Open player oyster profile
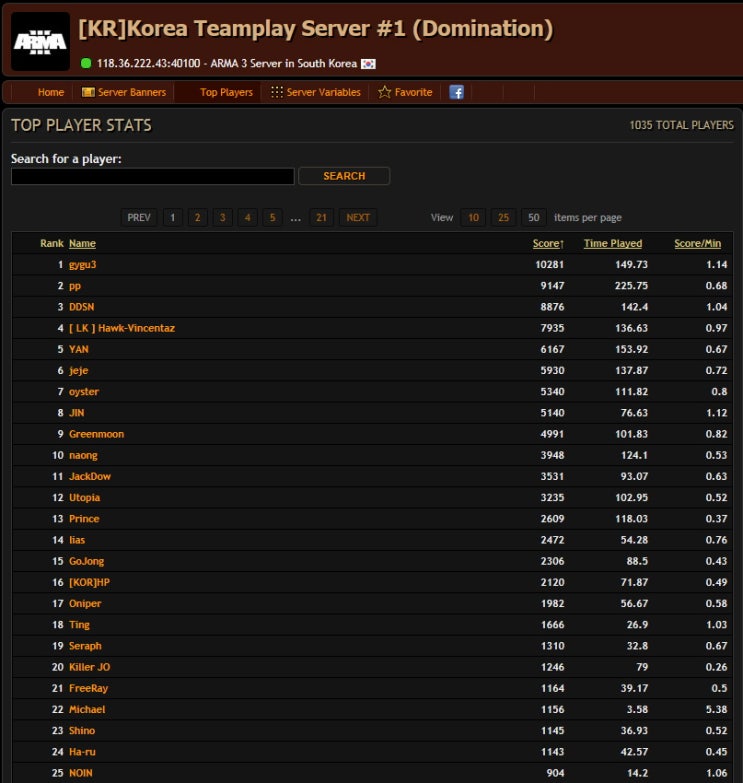 pos(84,392)
